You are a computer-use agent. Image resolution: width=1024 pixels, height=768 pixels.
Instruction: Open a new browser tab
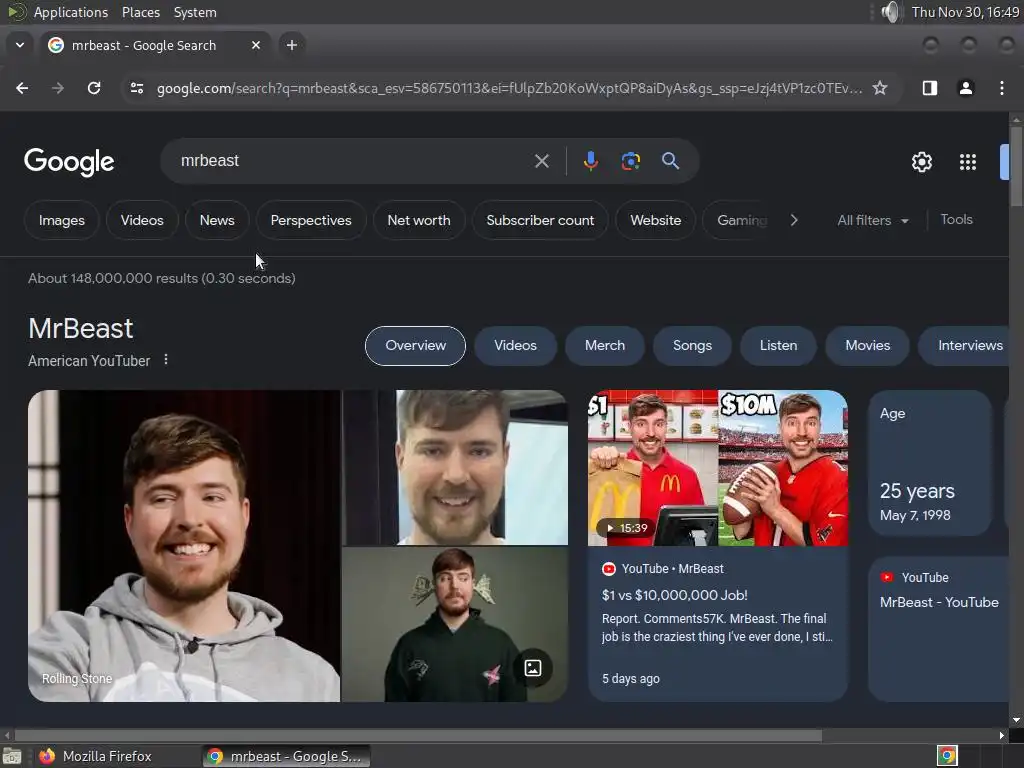tap(292, 45)
